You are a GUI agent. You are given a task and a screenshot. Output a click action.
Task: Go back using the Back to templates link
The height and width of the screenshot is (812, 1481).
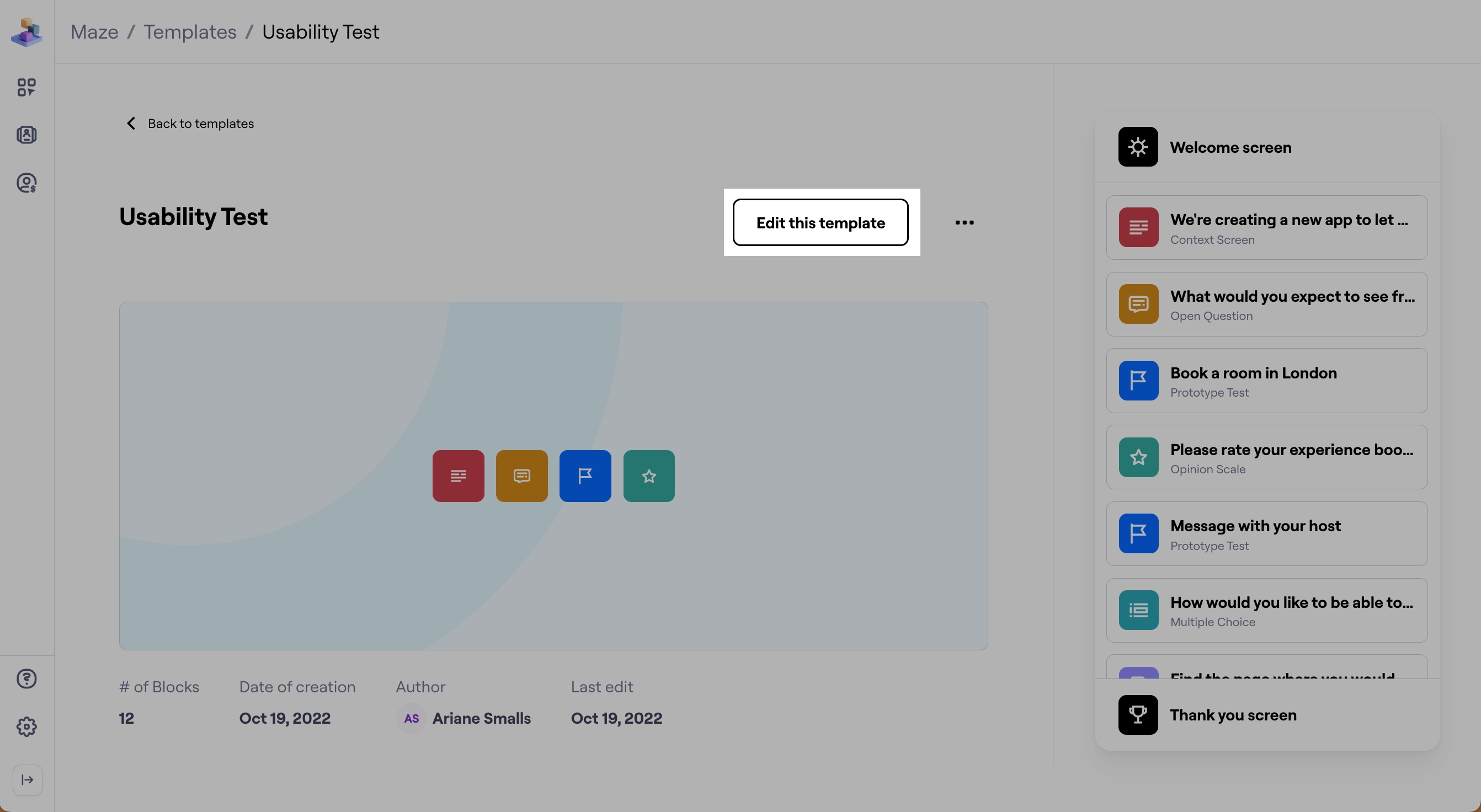point(189,123)
